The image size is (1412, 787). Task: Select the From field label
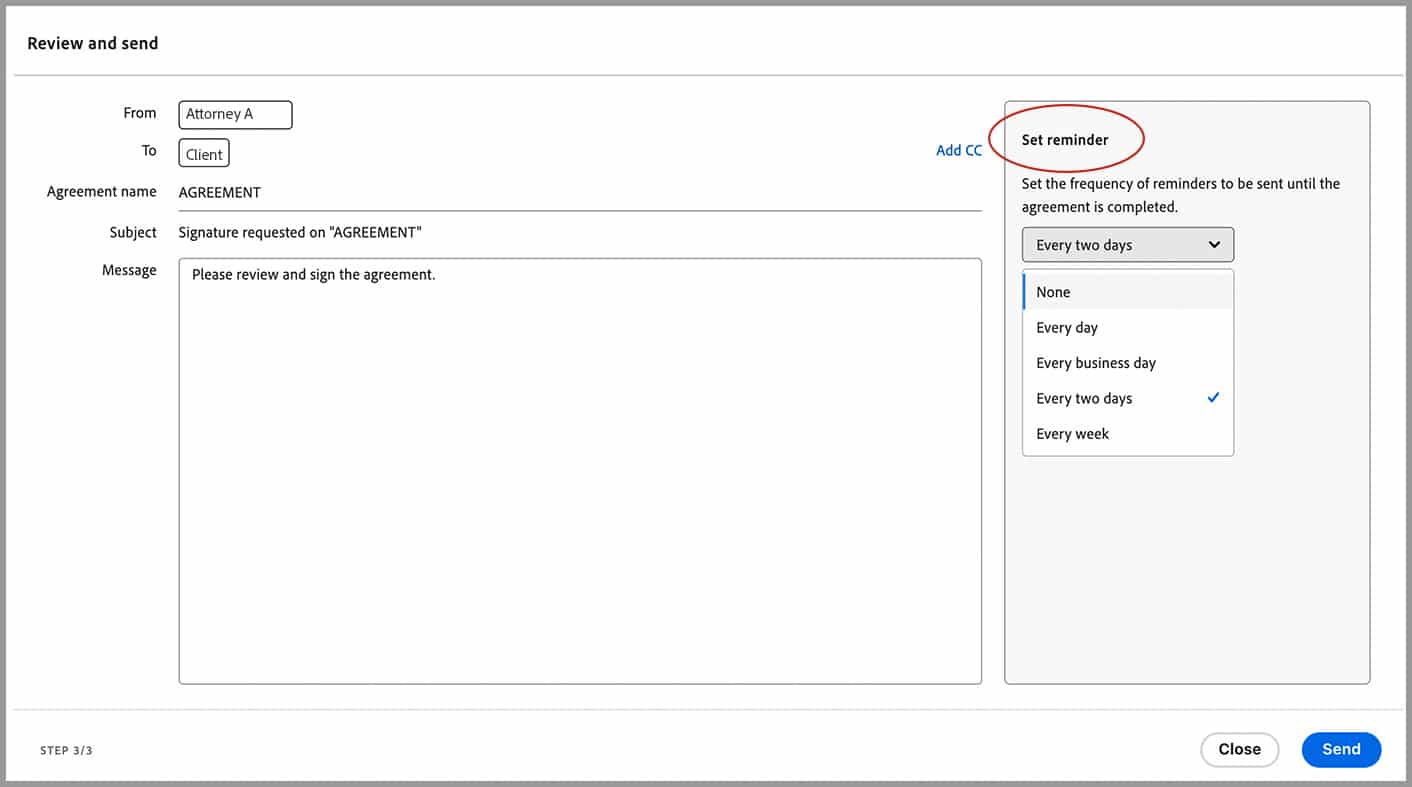coord(140,112)
